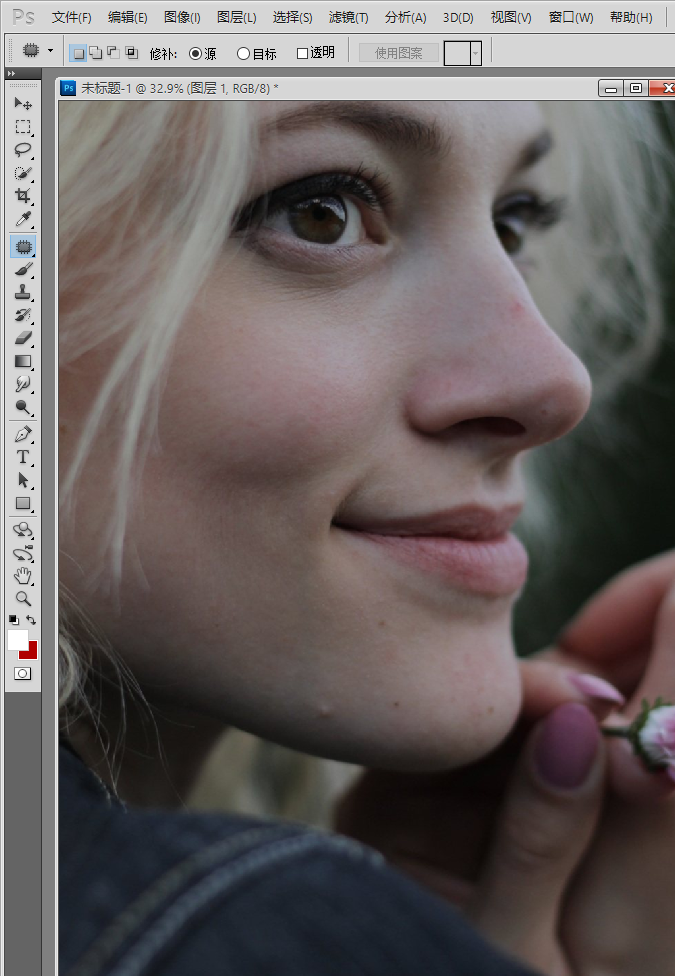675x976 pixels.
Task: Open the 帮助(H) menu
Action: click(631, 17)
